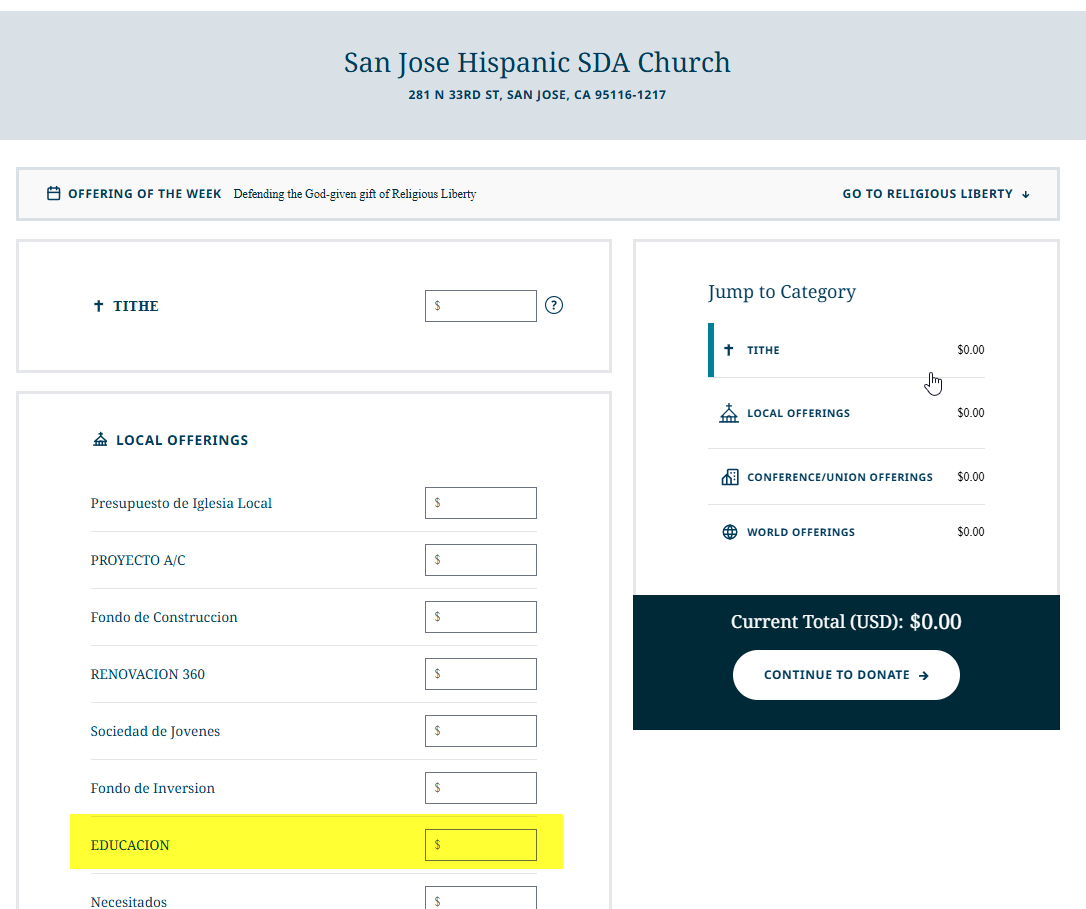Focus the Presupuesto de Iglesia Local amount field

coord(481,503)
